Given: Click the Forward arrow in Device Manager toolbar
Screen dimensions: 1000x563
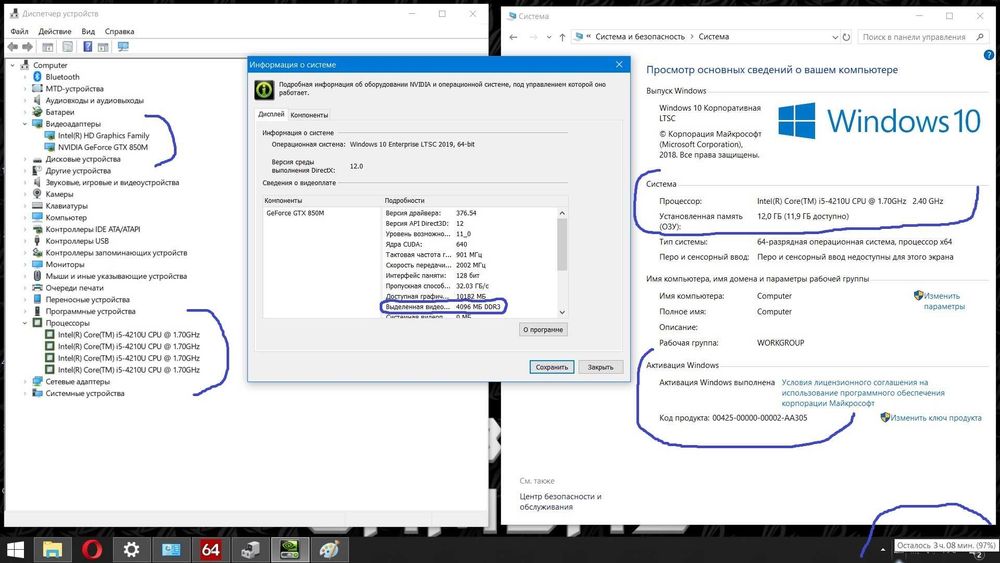Looking at the screenshot, I should tap(27, 47).
